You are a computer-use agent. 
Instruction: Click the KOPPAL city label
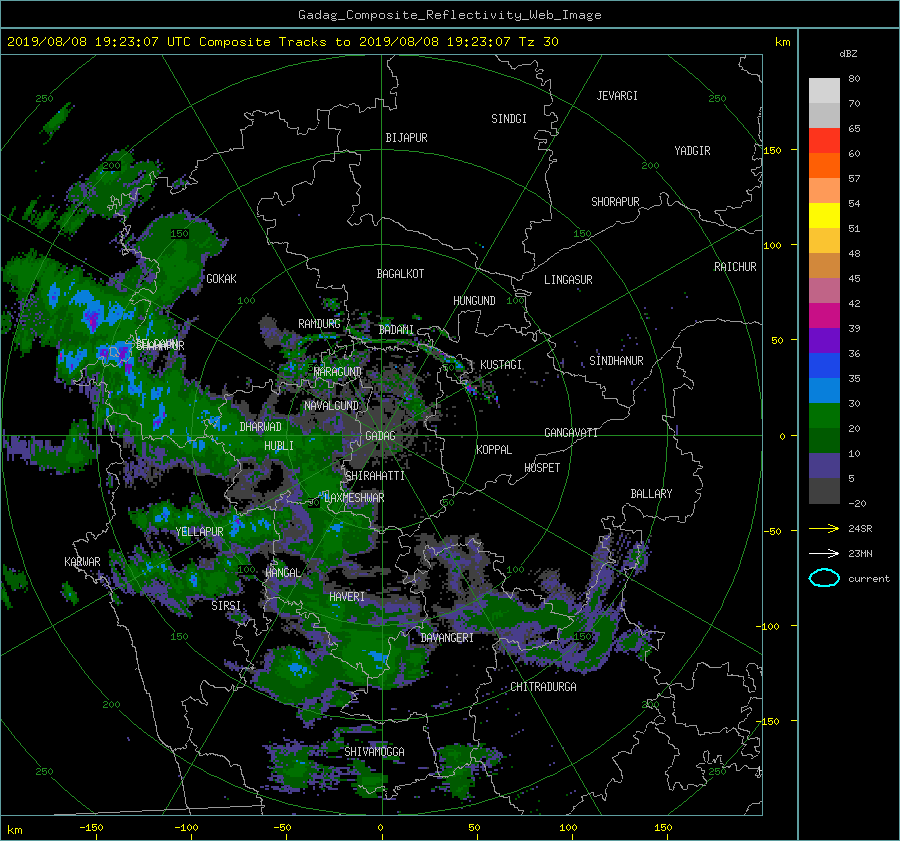tap(494, 450)
